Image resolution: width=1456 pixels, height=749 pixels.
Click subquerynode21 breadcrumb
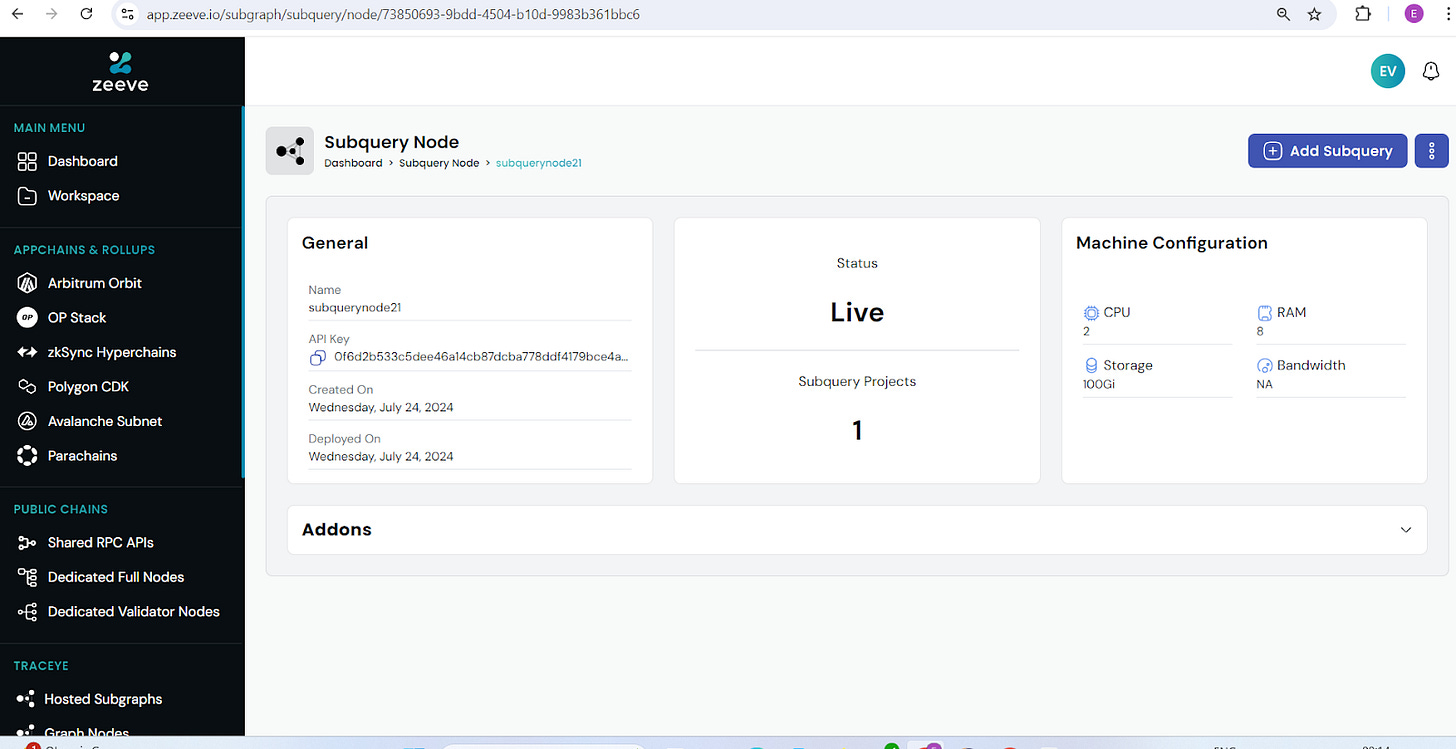(x=539, y=163)
